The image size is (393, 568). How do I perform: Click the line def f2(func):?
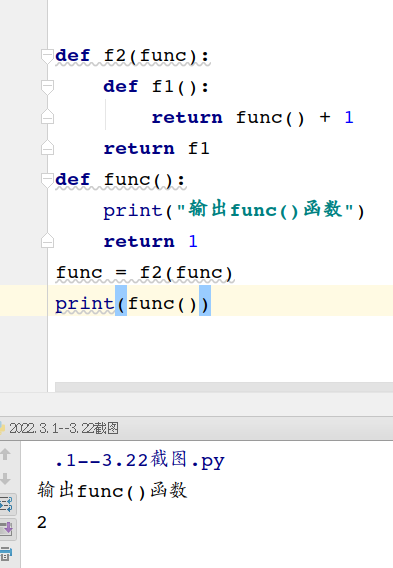(x=133, y=56)
